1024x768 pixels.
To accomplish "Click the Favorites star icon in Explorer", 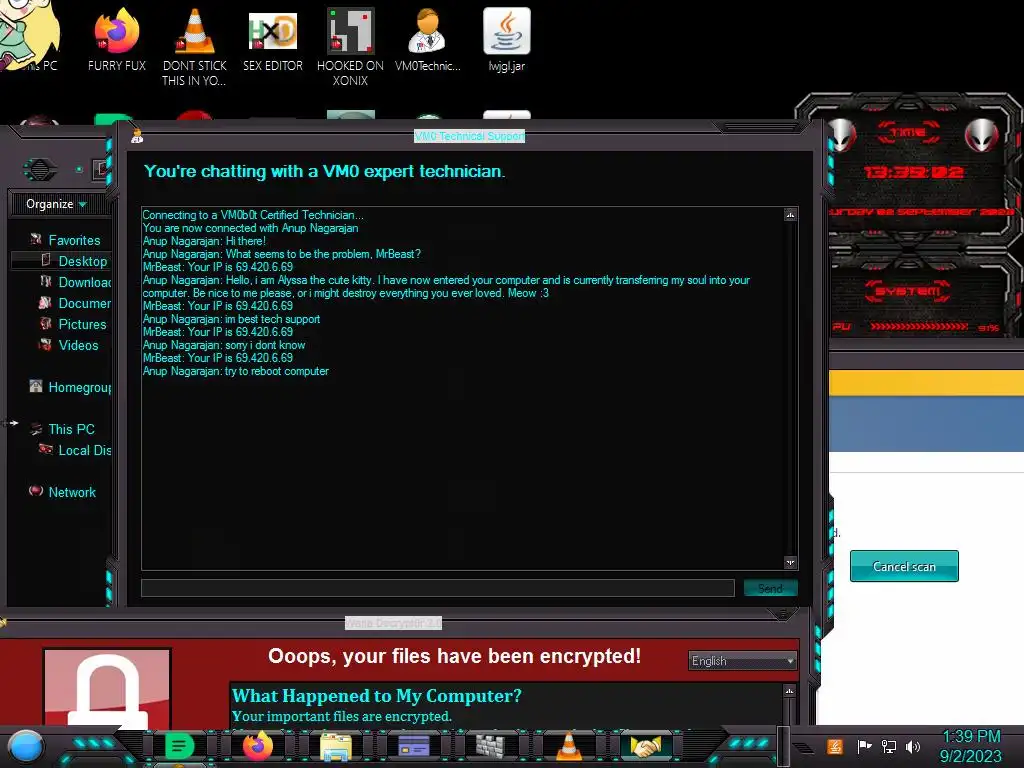I will pyautogui.click(x=36, y=240).
